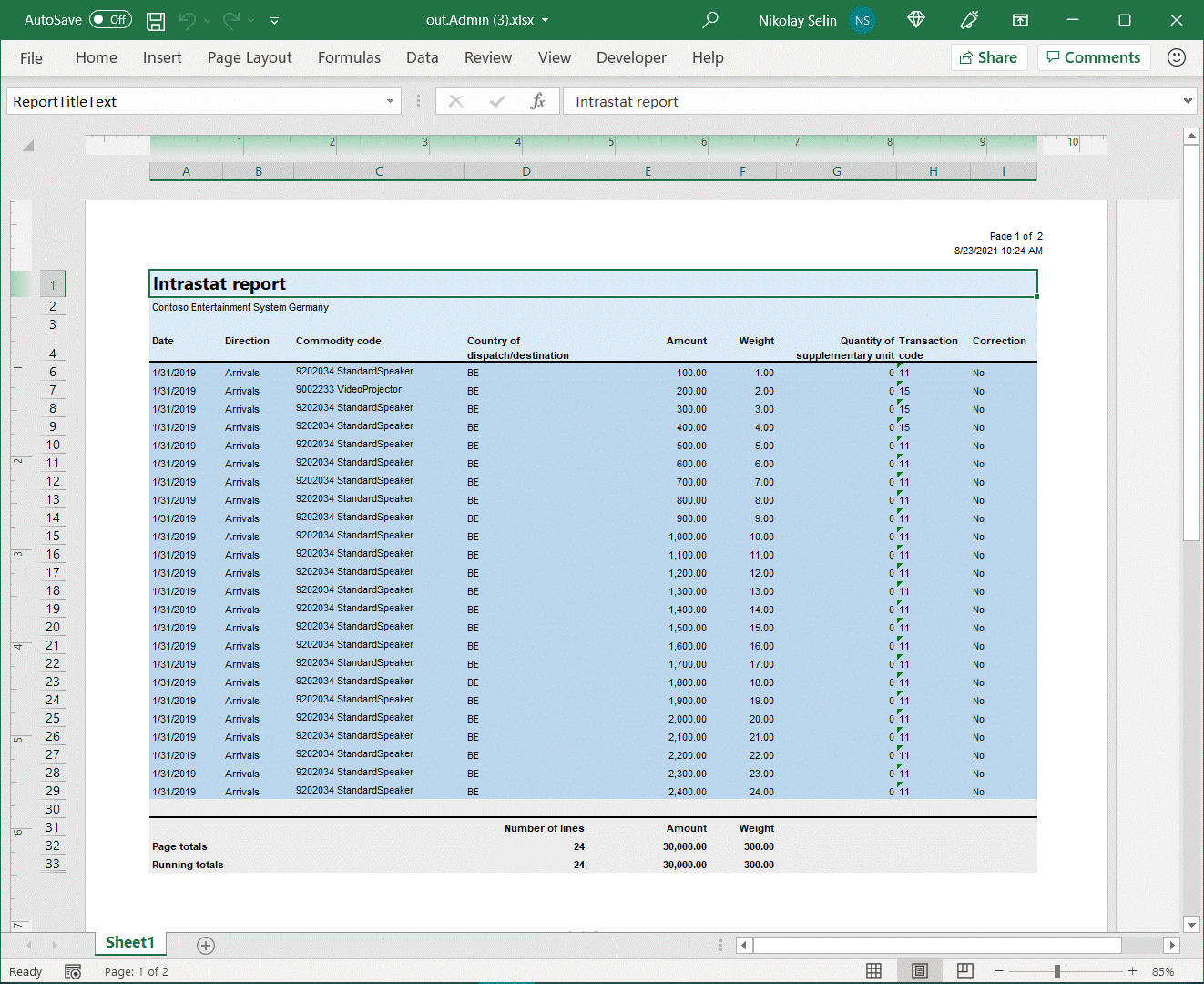Select the column D header
The image size is (1204, 984).
pyautogui.click(x=525, y=171)
